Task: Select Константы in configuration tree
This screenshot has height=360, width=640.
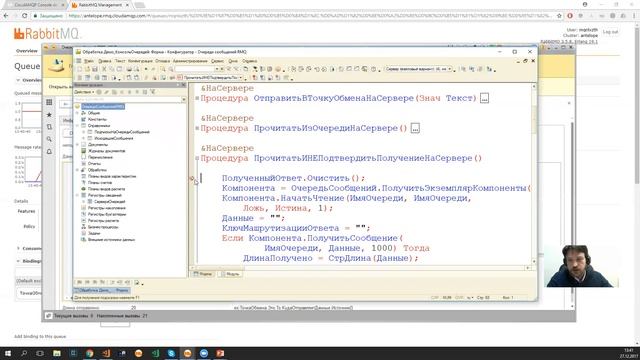Action: coord(97,119)
